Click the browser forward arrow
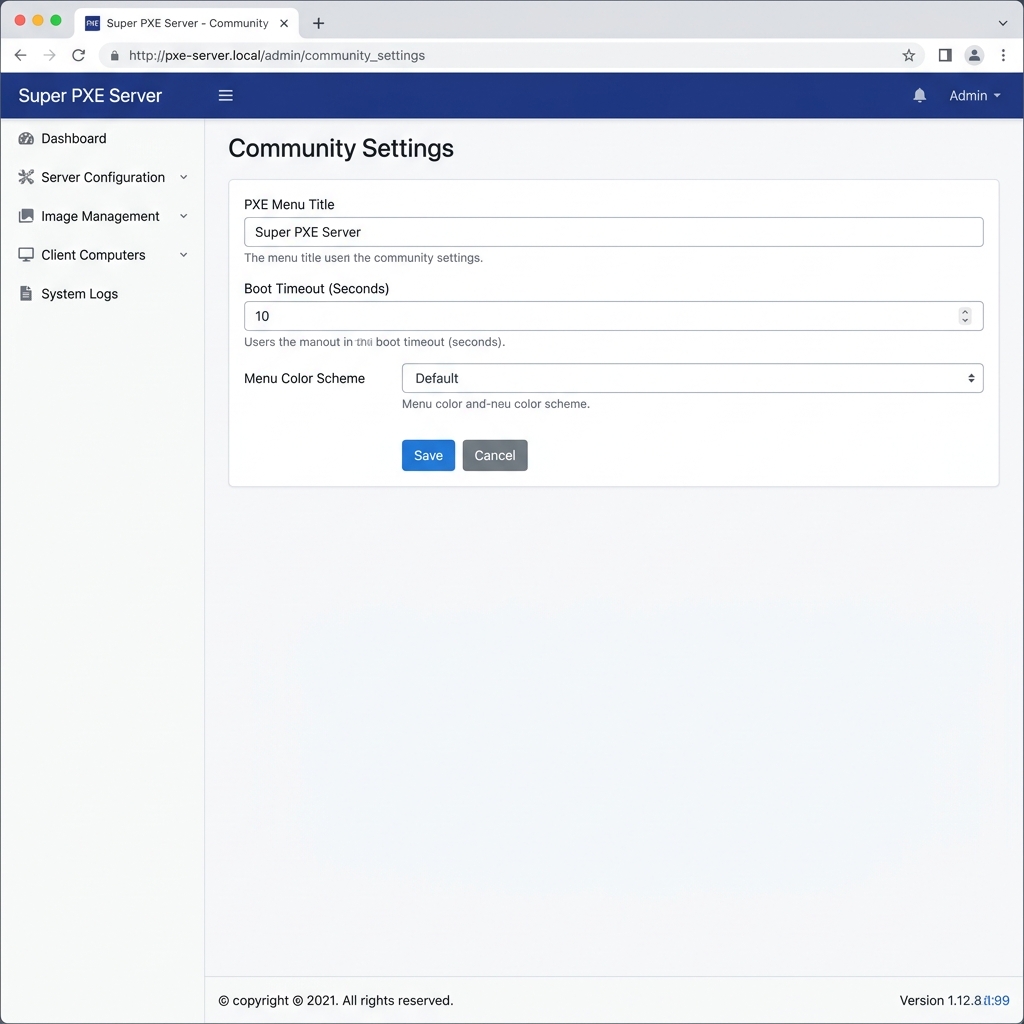1024x1024 pixels. click(x=50, y=56)
